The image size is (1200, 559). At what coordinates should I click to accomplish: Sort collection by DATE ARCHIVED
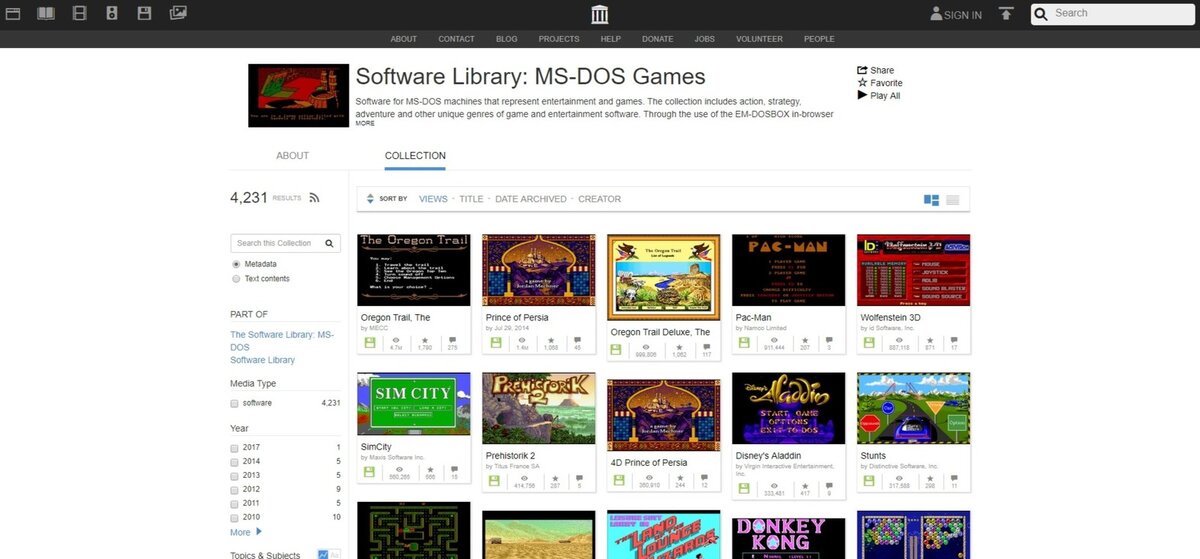coord(530,199)
